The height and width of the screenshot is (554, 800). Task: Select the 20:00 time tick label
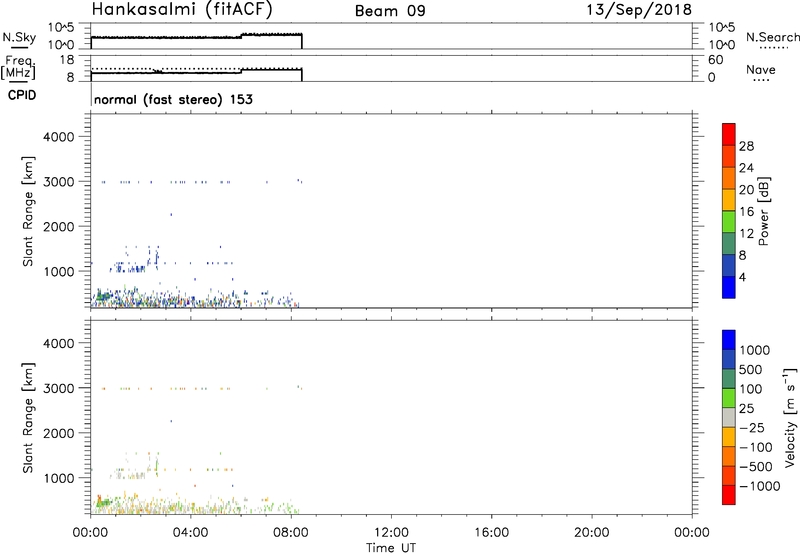(592, 533)
